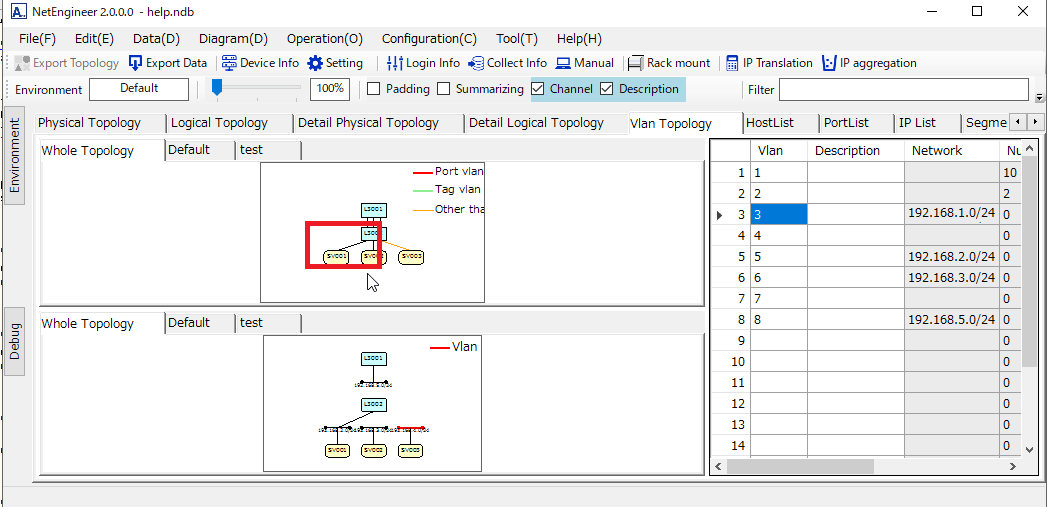1047x507 pixels.
Task: Enable the Padding checkbox
Action: point(374,89)
